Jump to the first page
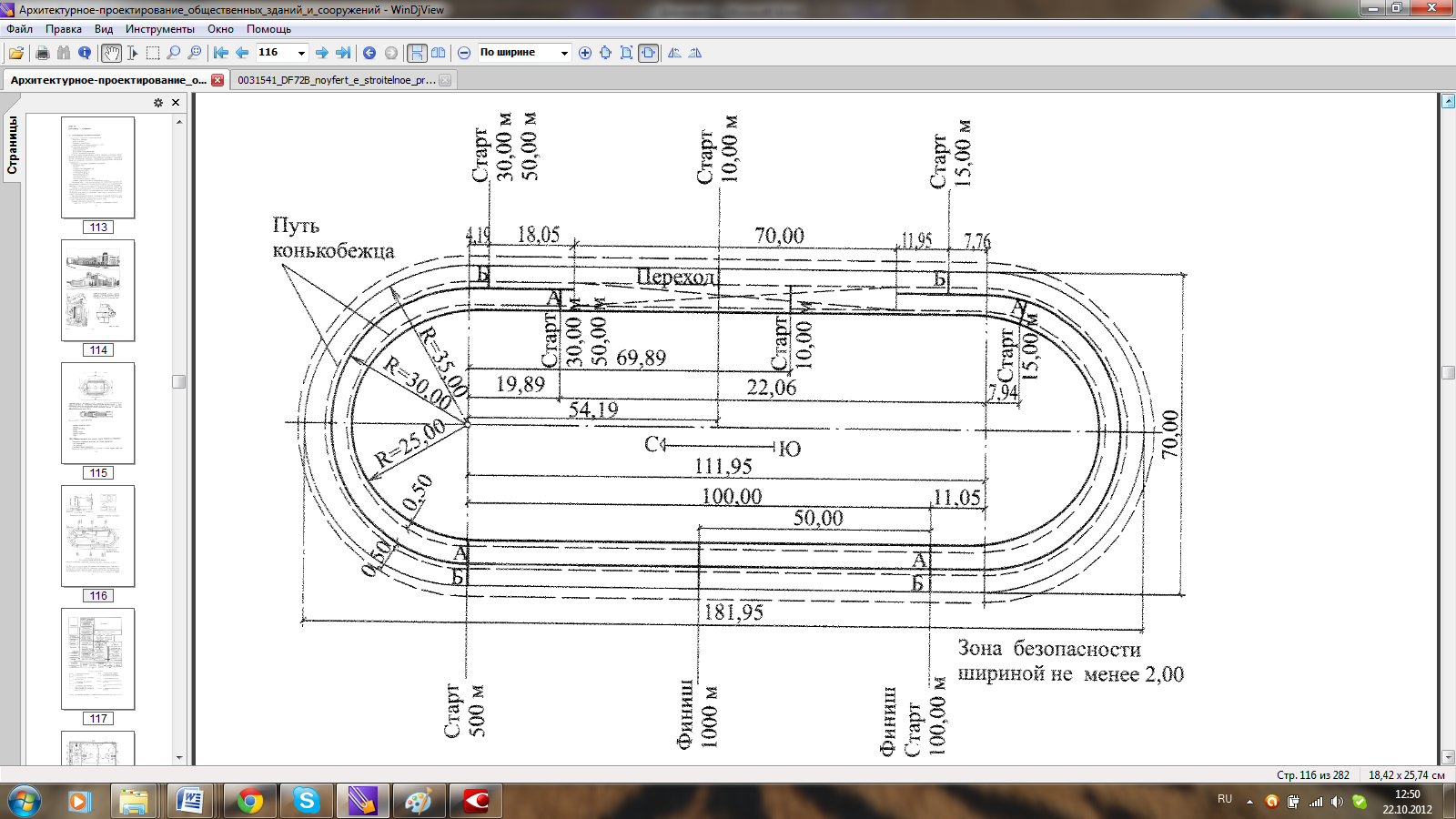 221,53
